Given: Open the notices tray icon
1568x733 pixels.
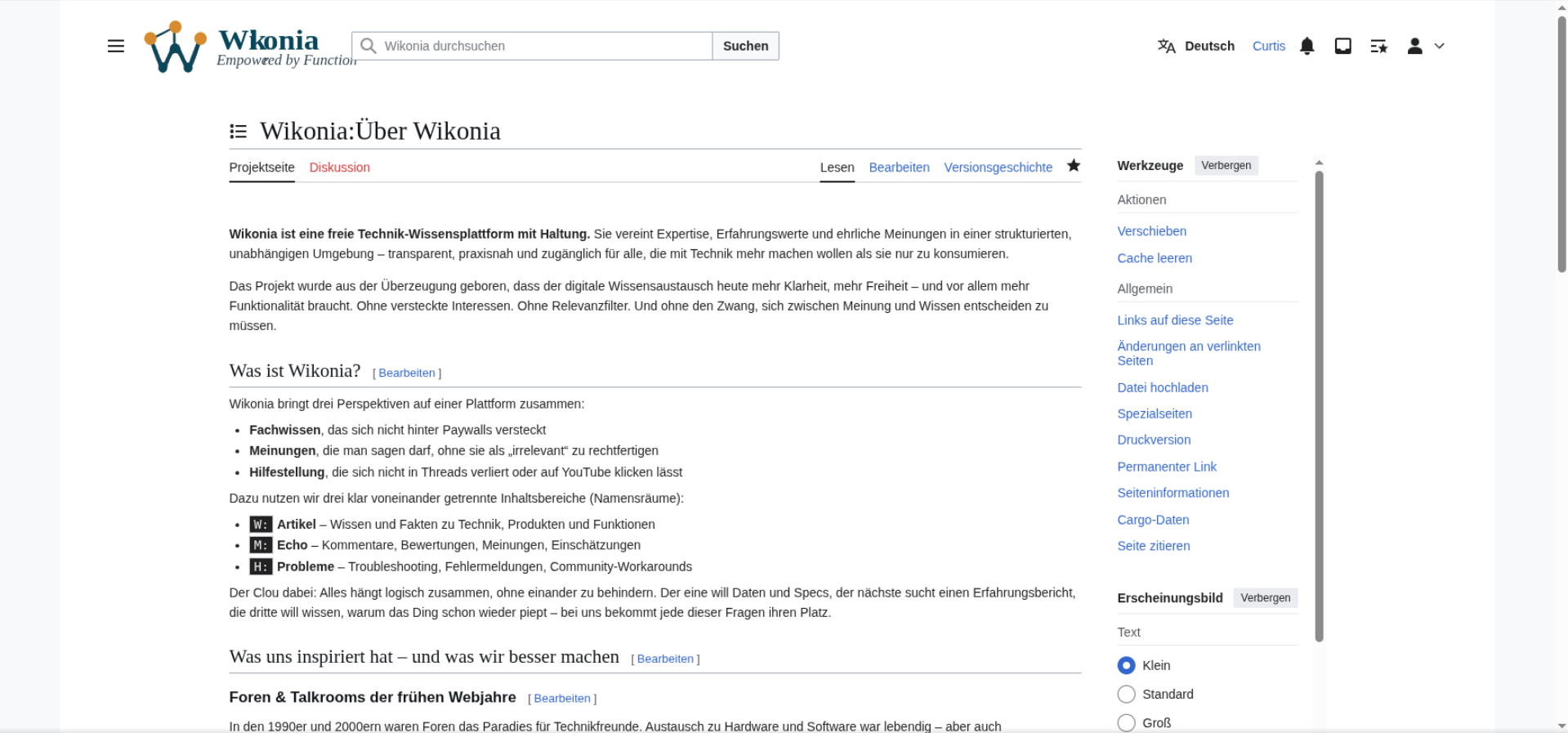Looking at the screenshot, I should [x=1342, y=47].
